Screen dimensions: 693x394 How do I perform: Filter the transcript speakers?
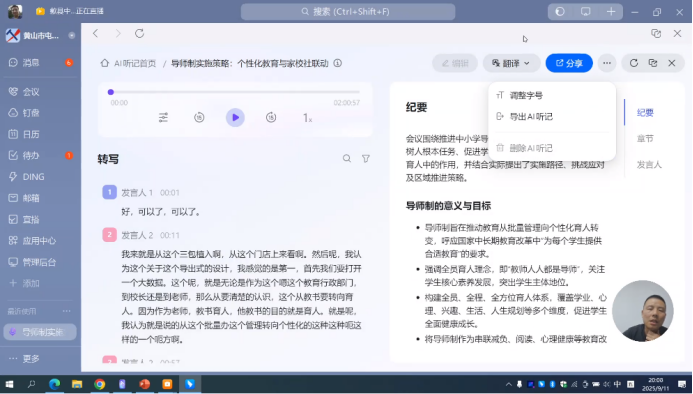click(366, 158)
